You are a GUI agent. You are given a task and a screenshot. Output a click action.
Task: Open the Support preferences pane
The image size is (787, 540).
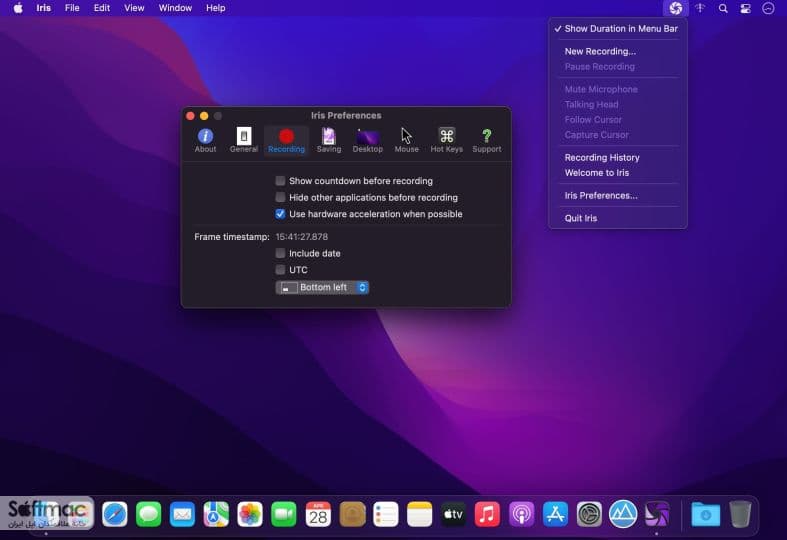click(x=486, y=140)
